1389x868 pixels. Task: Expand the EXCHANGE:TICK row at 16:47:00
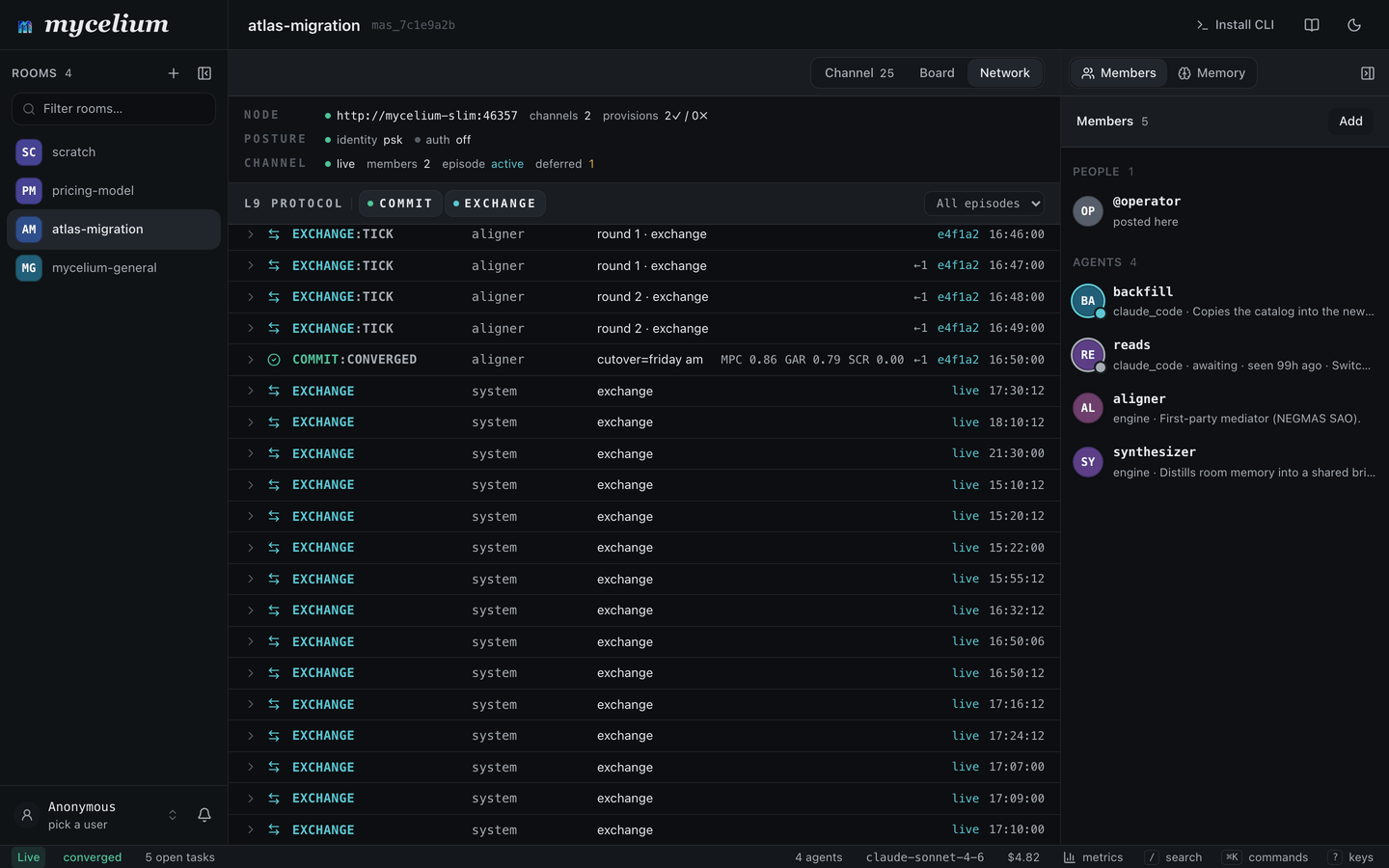[251, 265]
